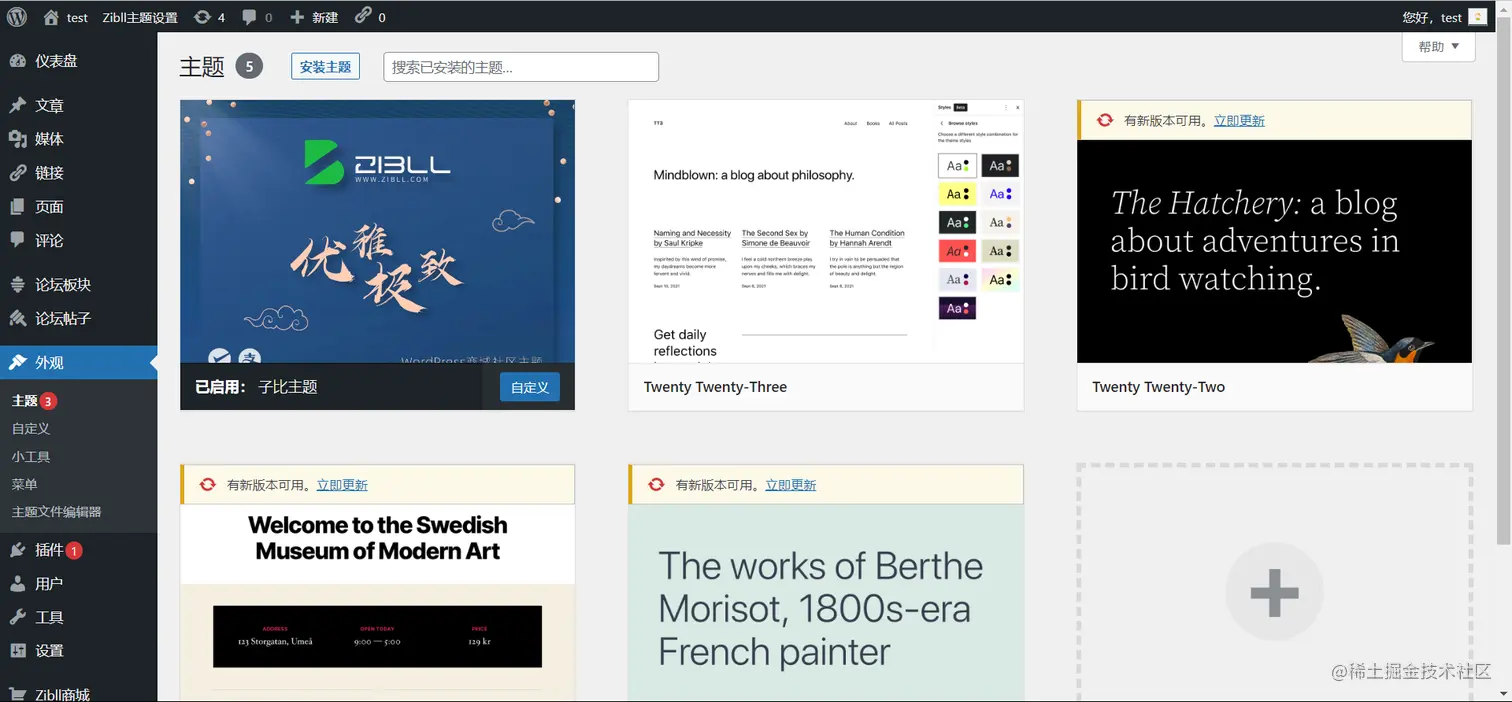
Task: Open Twenty Twenty-Three theme thumbnail
Action: [x=826, y=231]
